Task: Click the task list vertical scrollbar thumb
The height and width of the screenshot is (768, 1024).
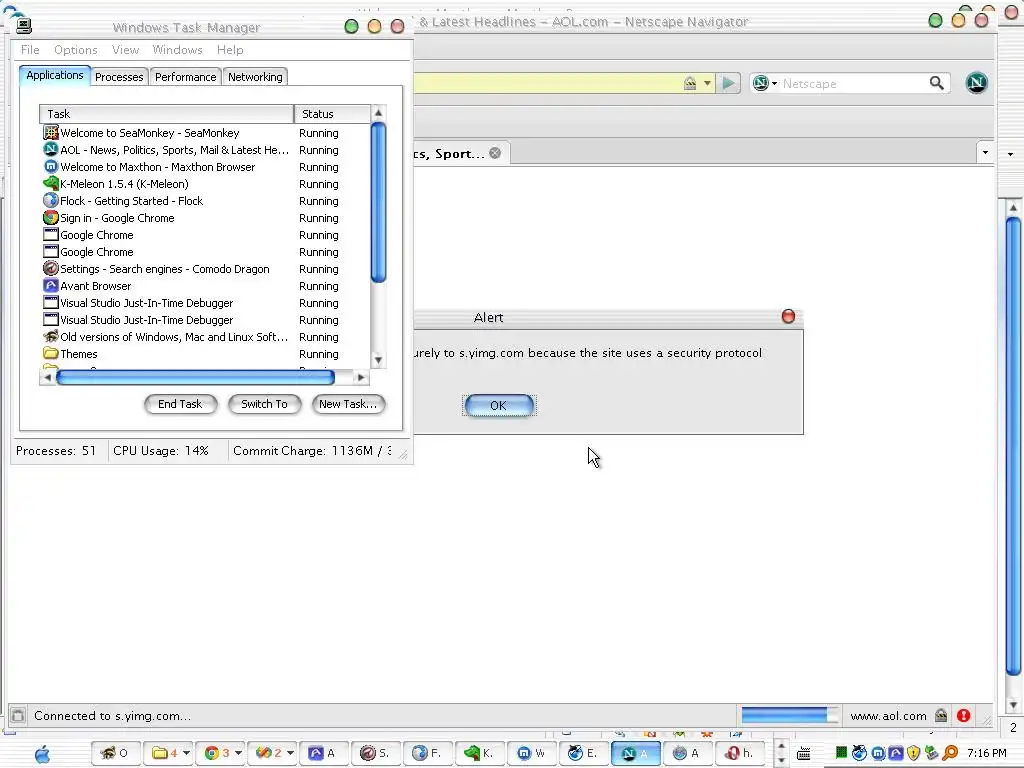Action: [378, 202]
